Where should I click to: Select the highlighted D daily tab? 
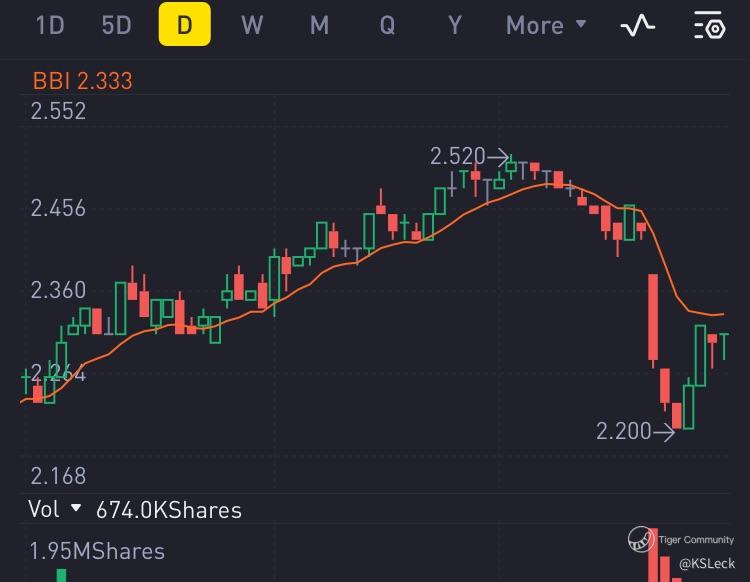184,26
